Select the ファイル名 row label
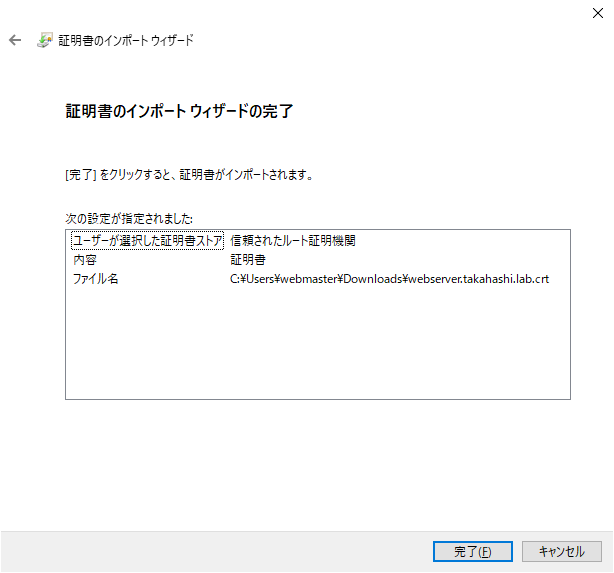This screenshot has width=614, height=573. point(96,279)
